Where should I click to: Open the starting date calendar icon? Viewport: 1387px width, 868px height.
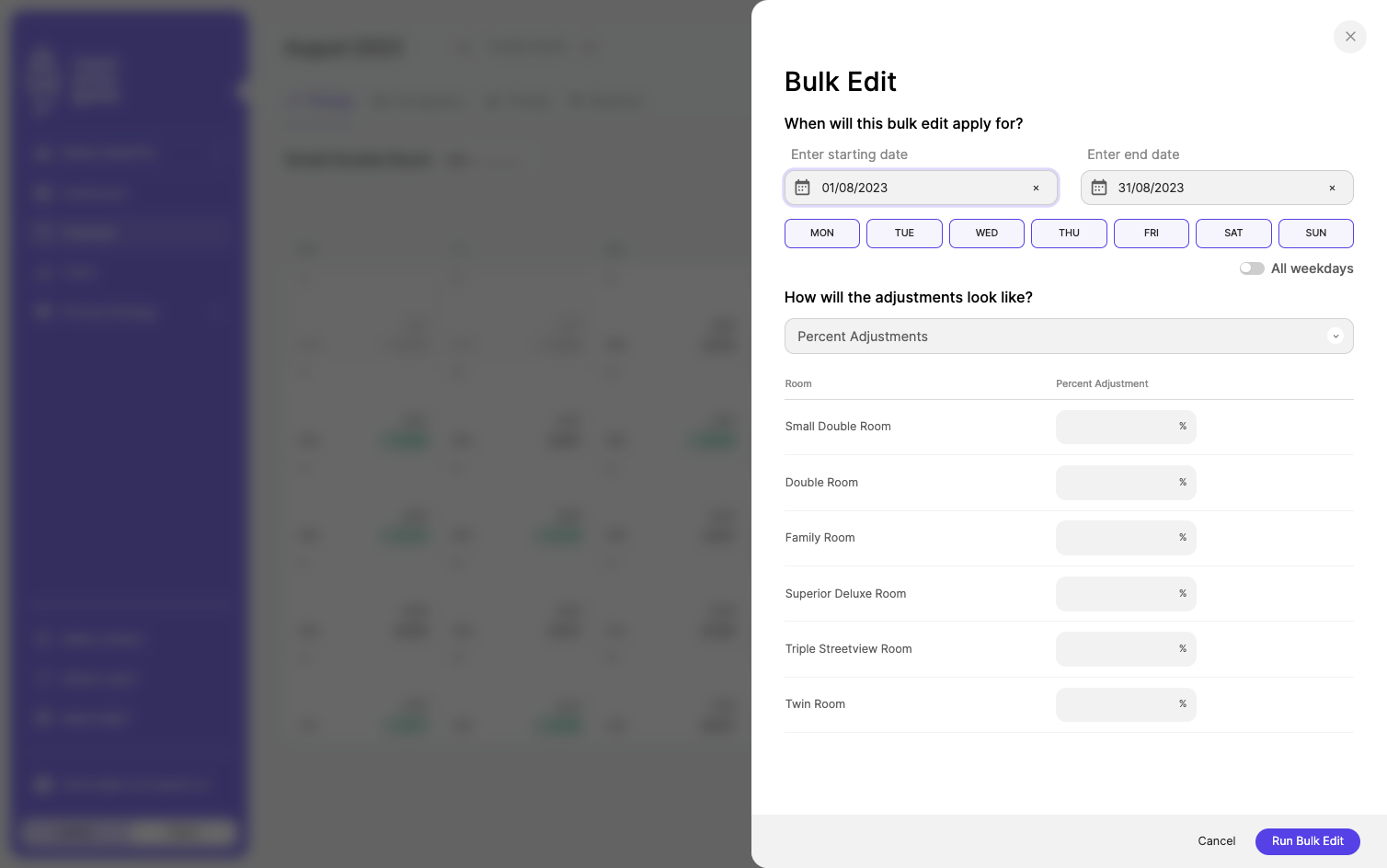click(802, 188)
